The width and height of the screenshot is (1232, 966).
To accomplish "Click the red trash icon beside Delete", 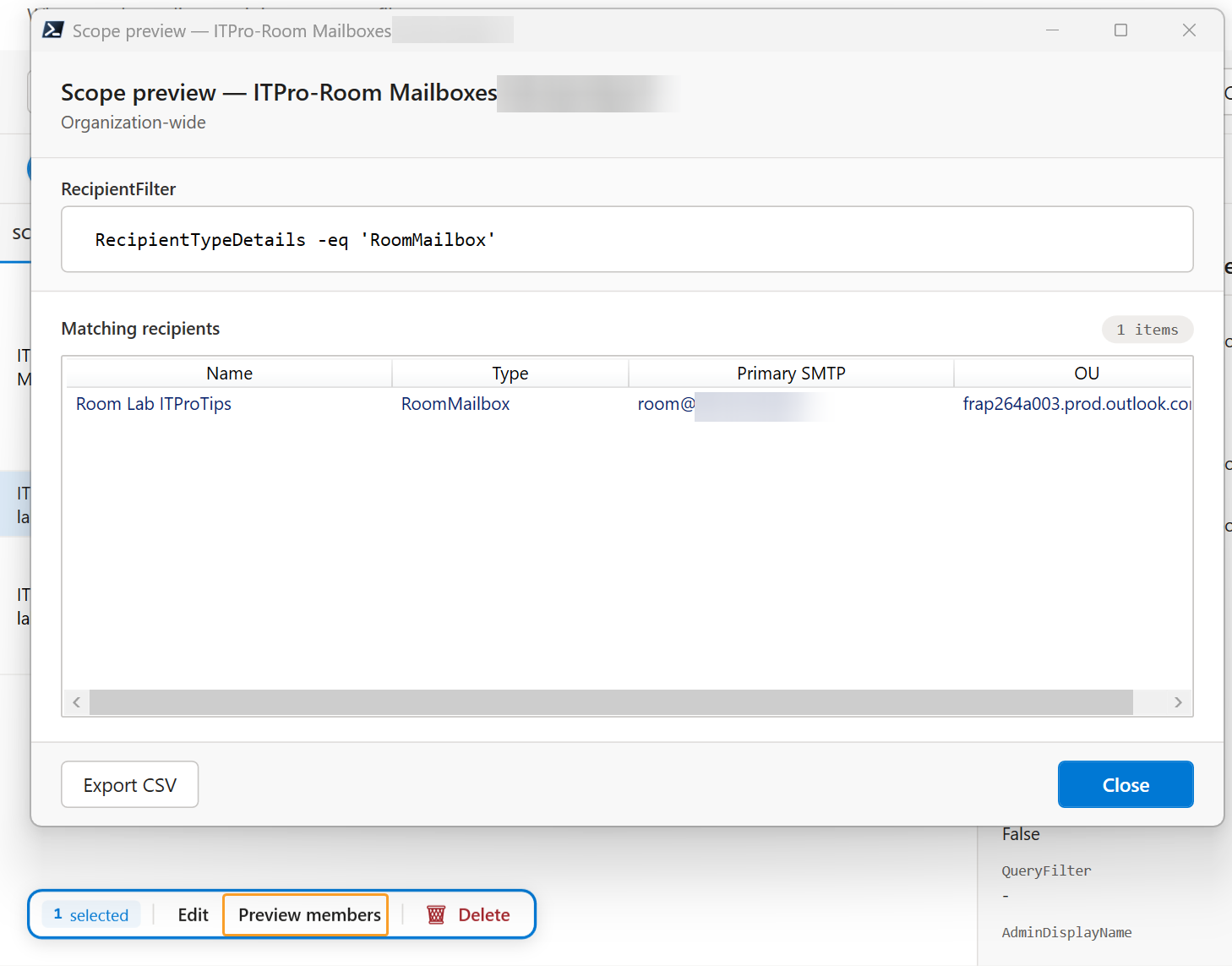I will [436, 914].
